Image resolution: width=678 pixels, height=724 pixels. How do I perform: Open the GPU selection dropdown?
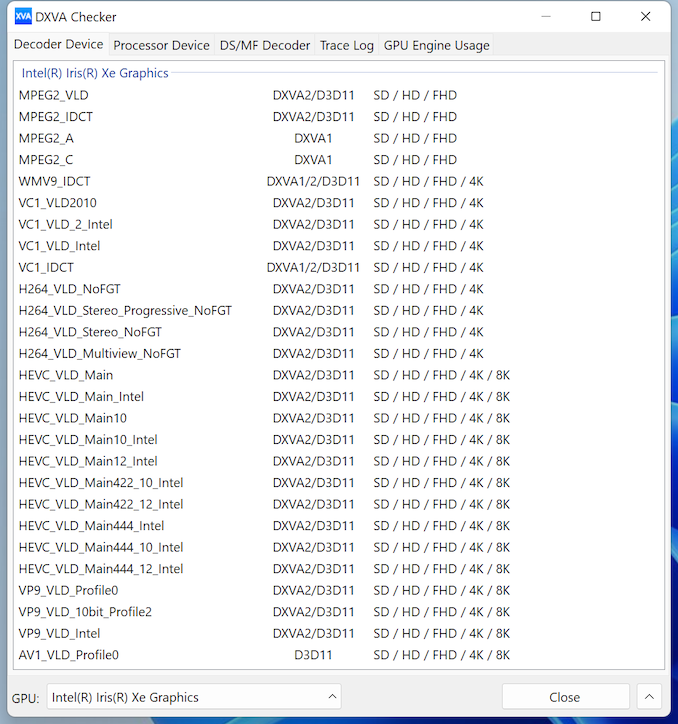point(194,697)
